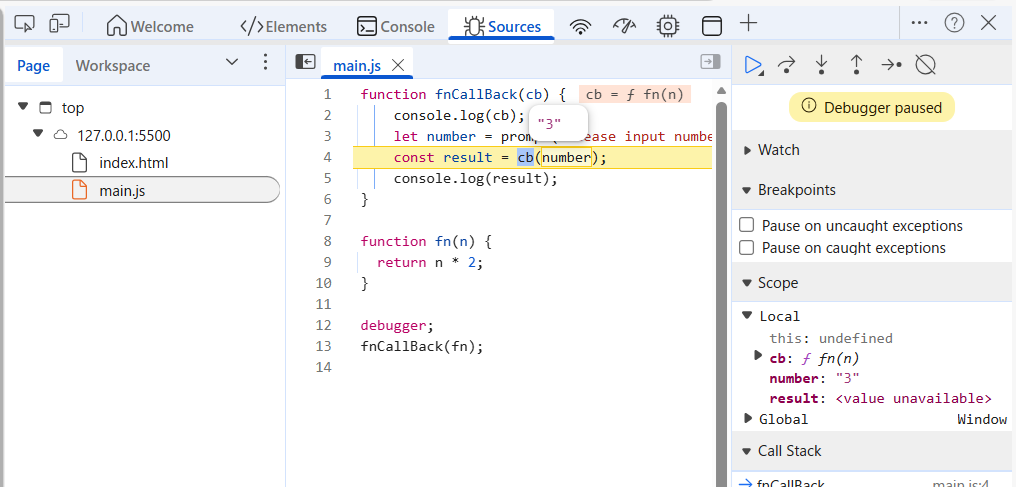Viewport: 1016px width, 487px height.
Task: Switch to the Workspace tab
Action: (113, 66)
